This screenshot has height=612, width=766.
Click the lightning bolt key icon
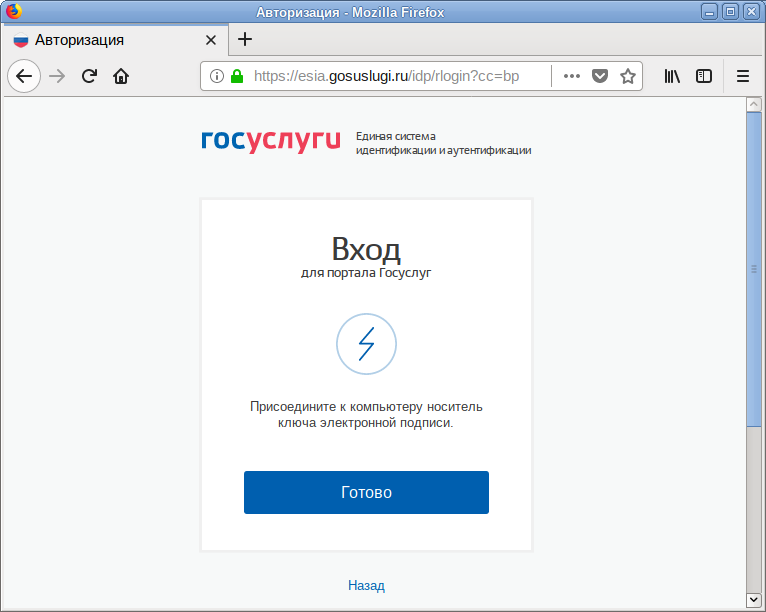366,344
